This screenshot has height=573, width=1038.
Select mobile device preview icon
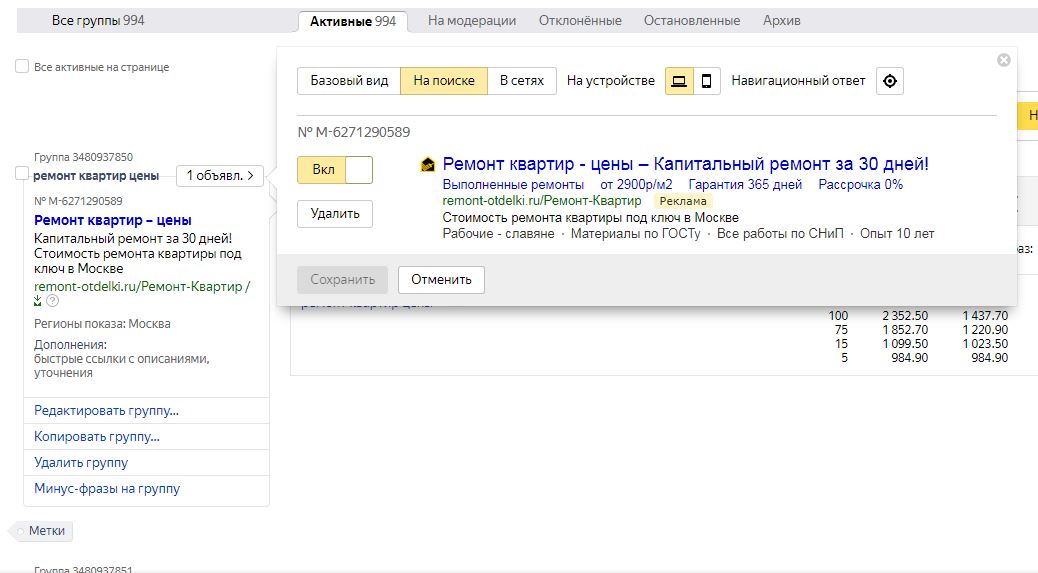tap(706, 81)
